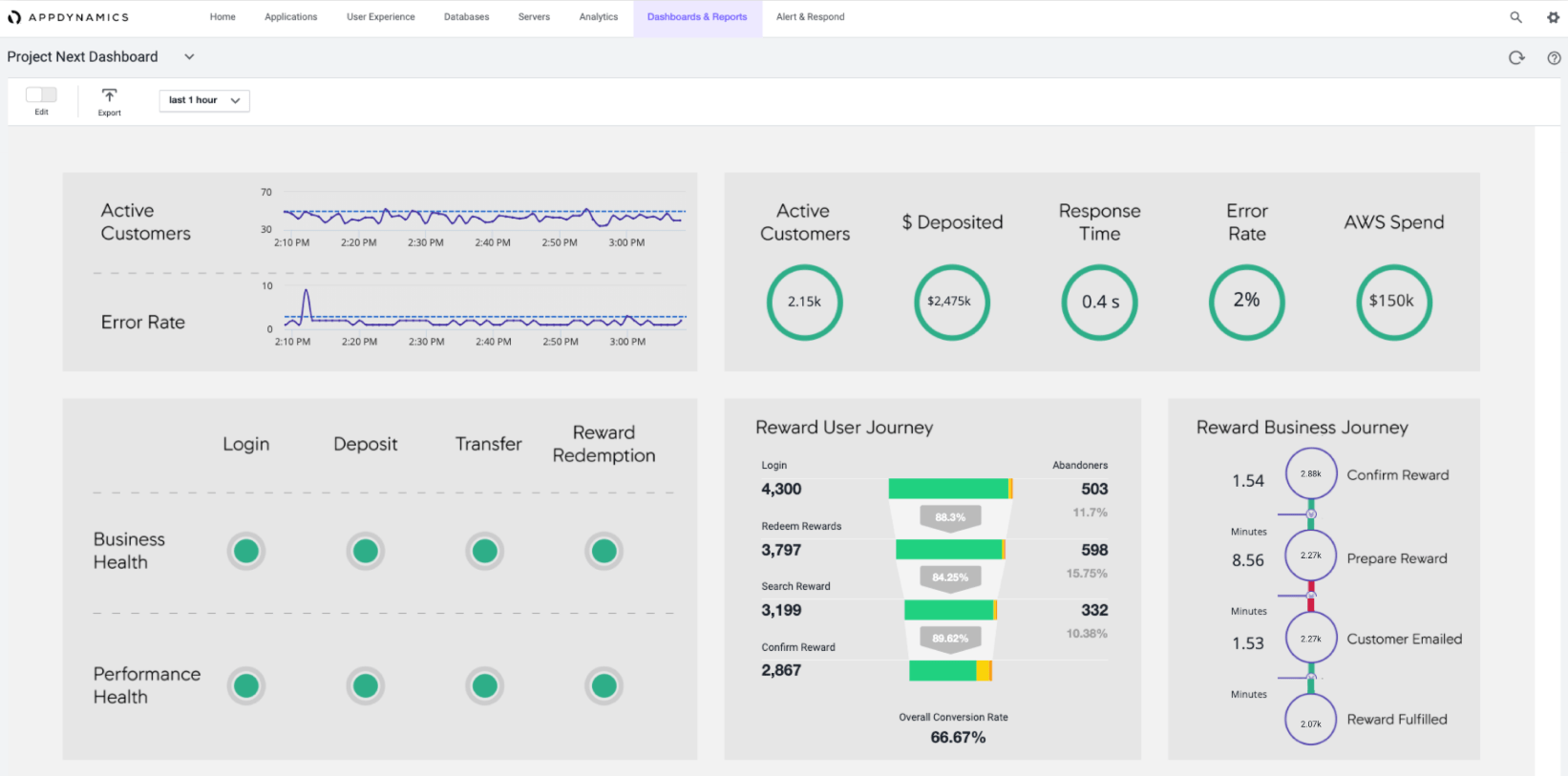Click the Transfer Performance Health status indicator

click(485, 685)
